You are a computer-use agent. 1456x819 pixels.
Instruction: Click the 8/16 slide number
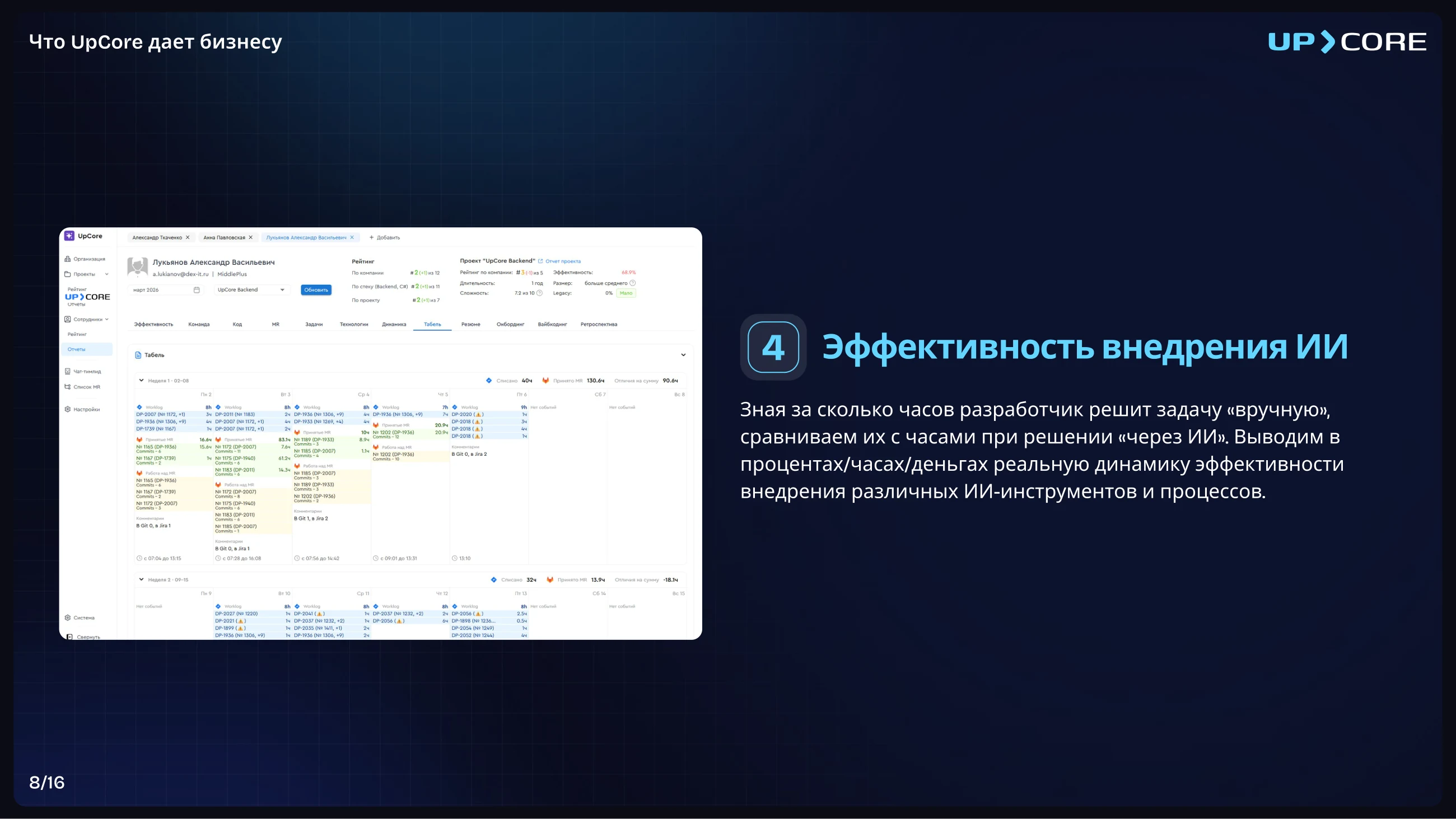[47, 782]
